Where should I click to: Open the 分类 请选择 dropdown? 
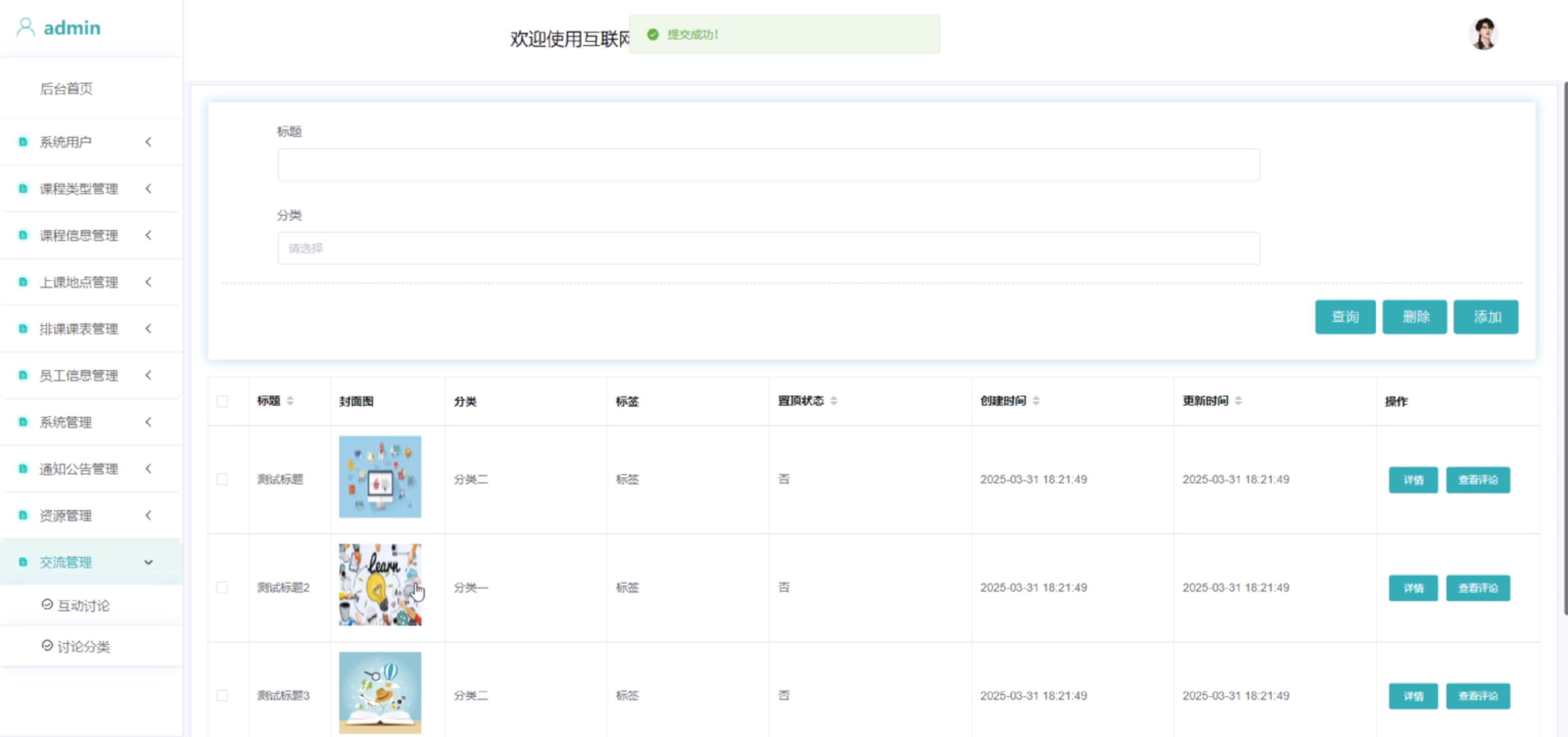768,248
